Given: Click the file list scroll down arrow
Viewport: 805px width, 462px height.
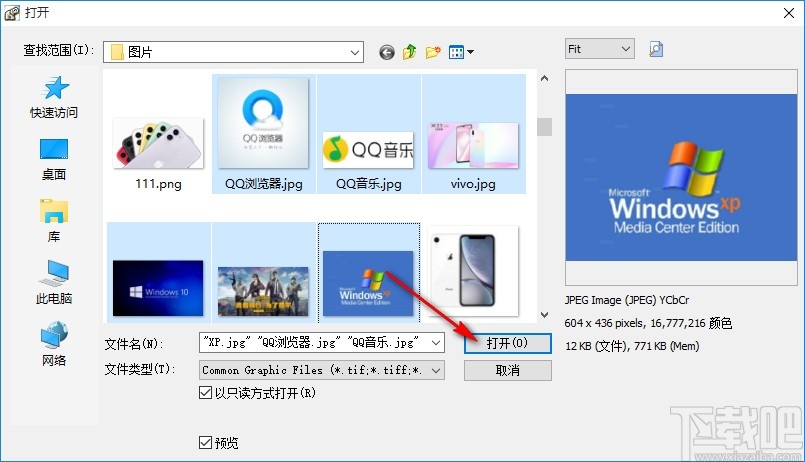Looking at the screenshot, I should [544, 315].
